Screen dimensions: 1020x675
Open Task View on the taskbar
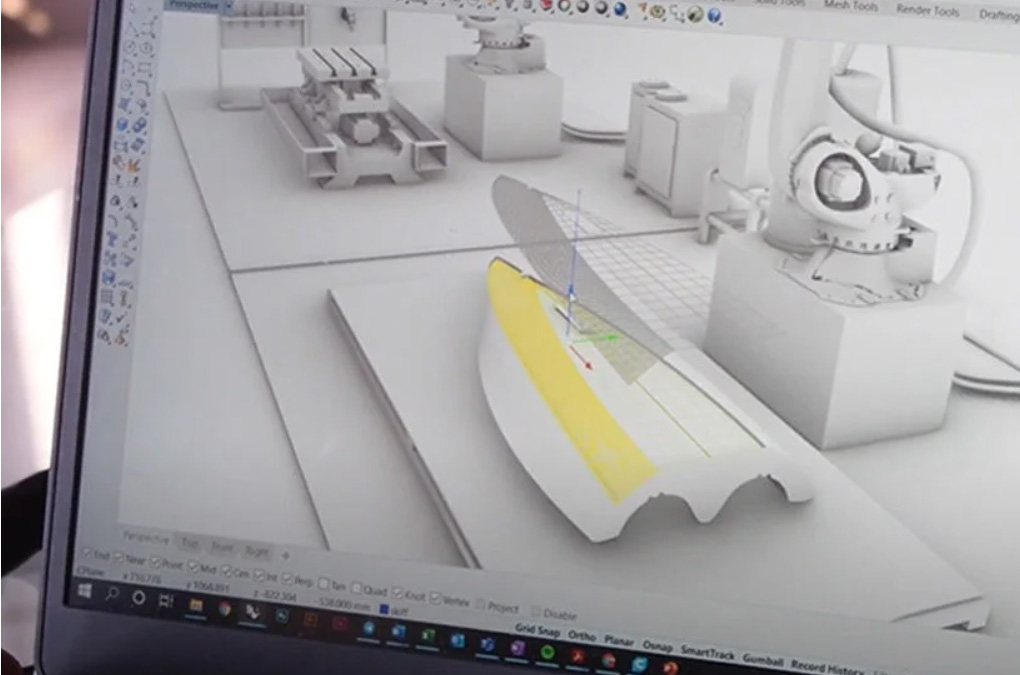pyautogui.click(x=167, y=601)
